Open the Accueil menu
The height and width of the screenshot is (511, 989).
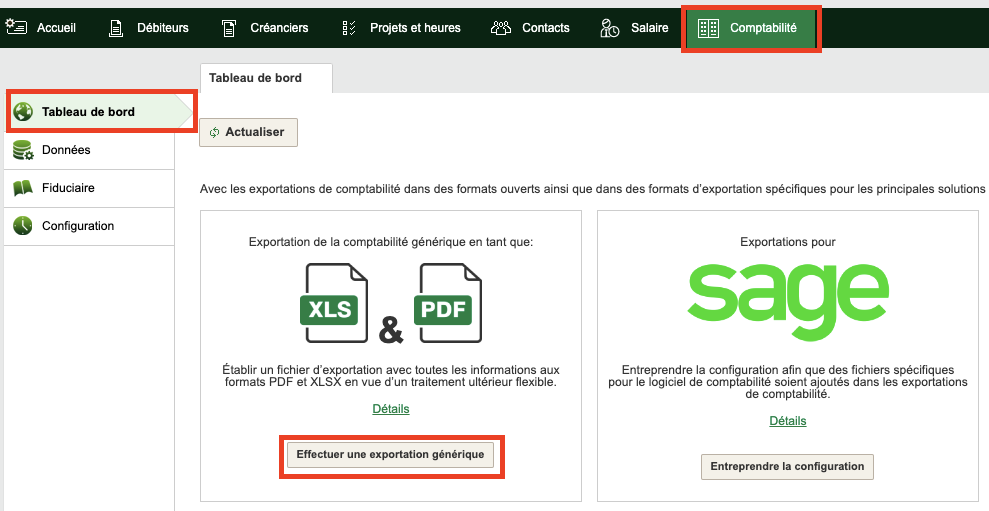pyautogui.click(x=56, y=28)
